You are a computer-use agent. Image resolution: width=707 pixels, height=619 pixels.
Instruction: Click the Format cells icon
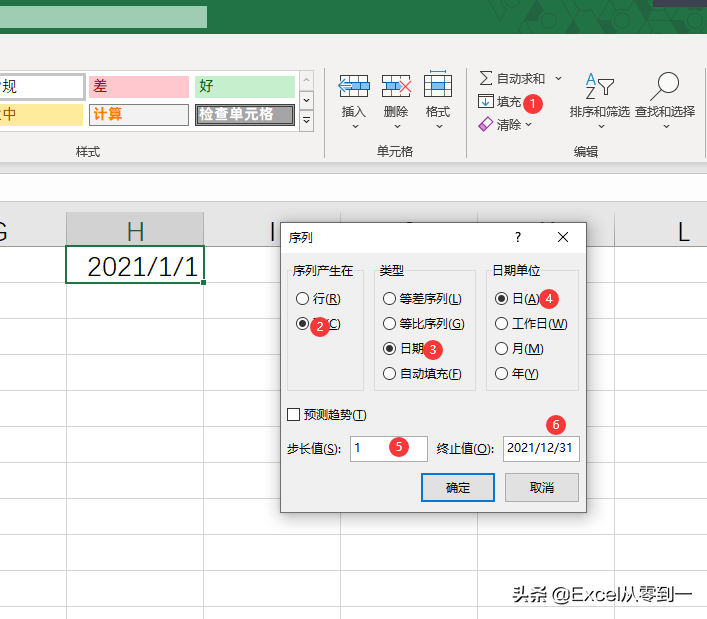pos(438,84)
